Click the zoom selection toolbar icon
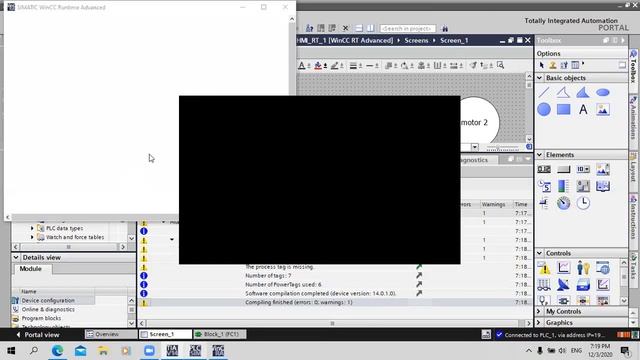This screenshot has height=360, width=640. 500,65
